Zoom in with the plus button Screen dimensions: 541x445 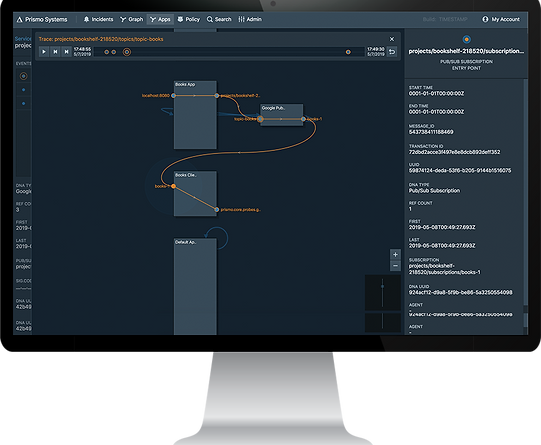point(395,255)
